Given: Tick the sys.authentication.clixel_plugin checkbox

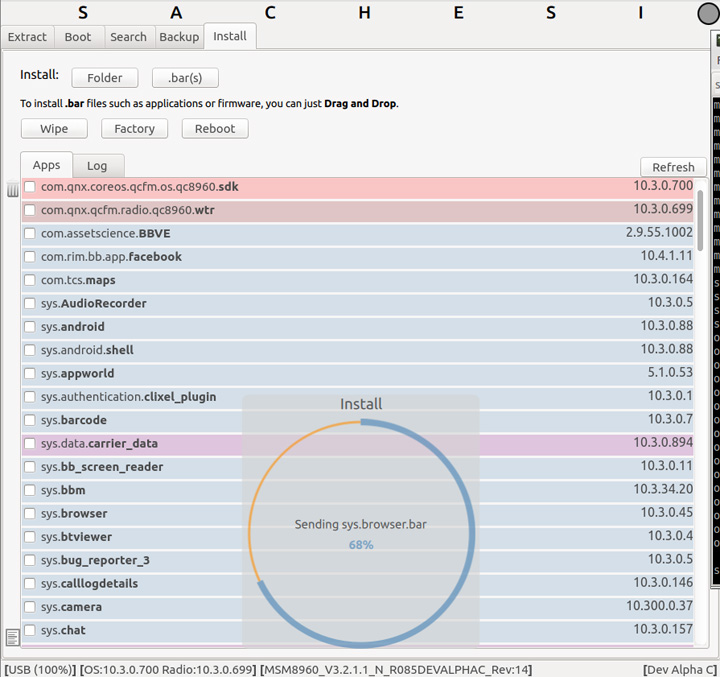Looking at the screenshot, I should [x=30, y=396].
